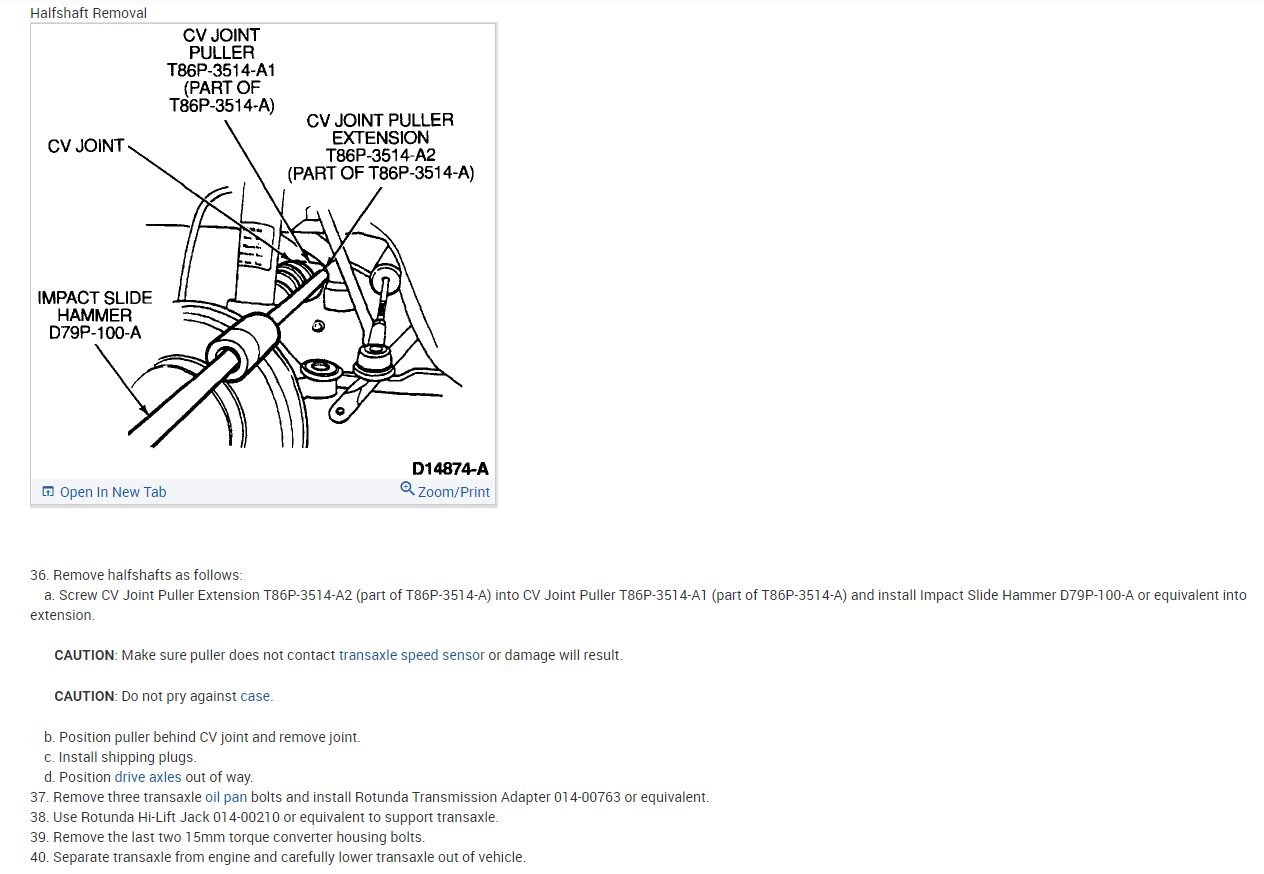This screenshot has width=1264, height=874.
Task: Follow the transaxle speed sensor link
Action: 412,655
